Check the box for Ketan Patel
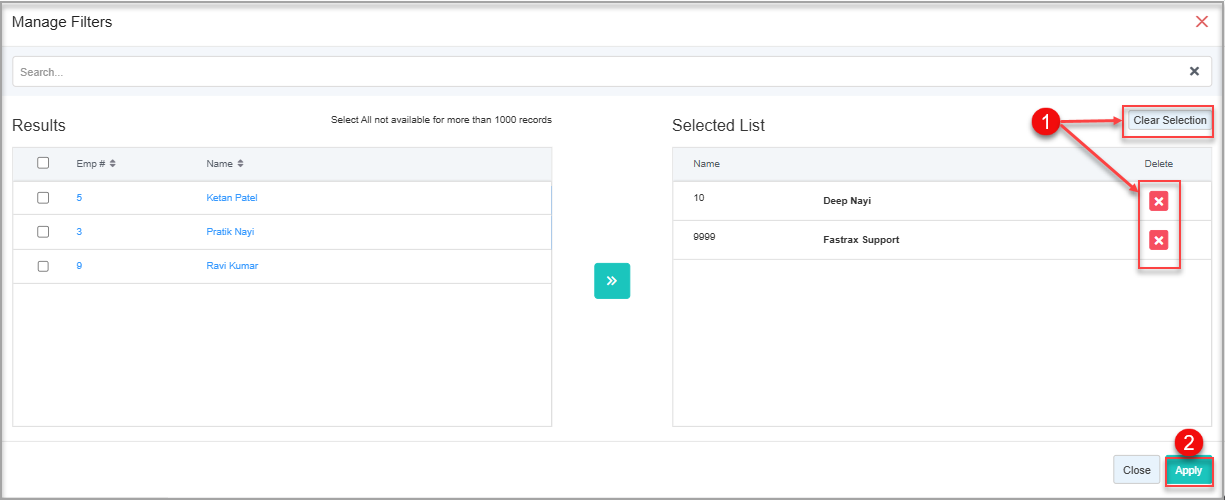Screen dimensions: 1225x500 click(x=43, y=198)
